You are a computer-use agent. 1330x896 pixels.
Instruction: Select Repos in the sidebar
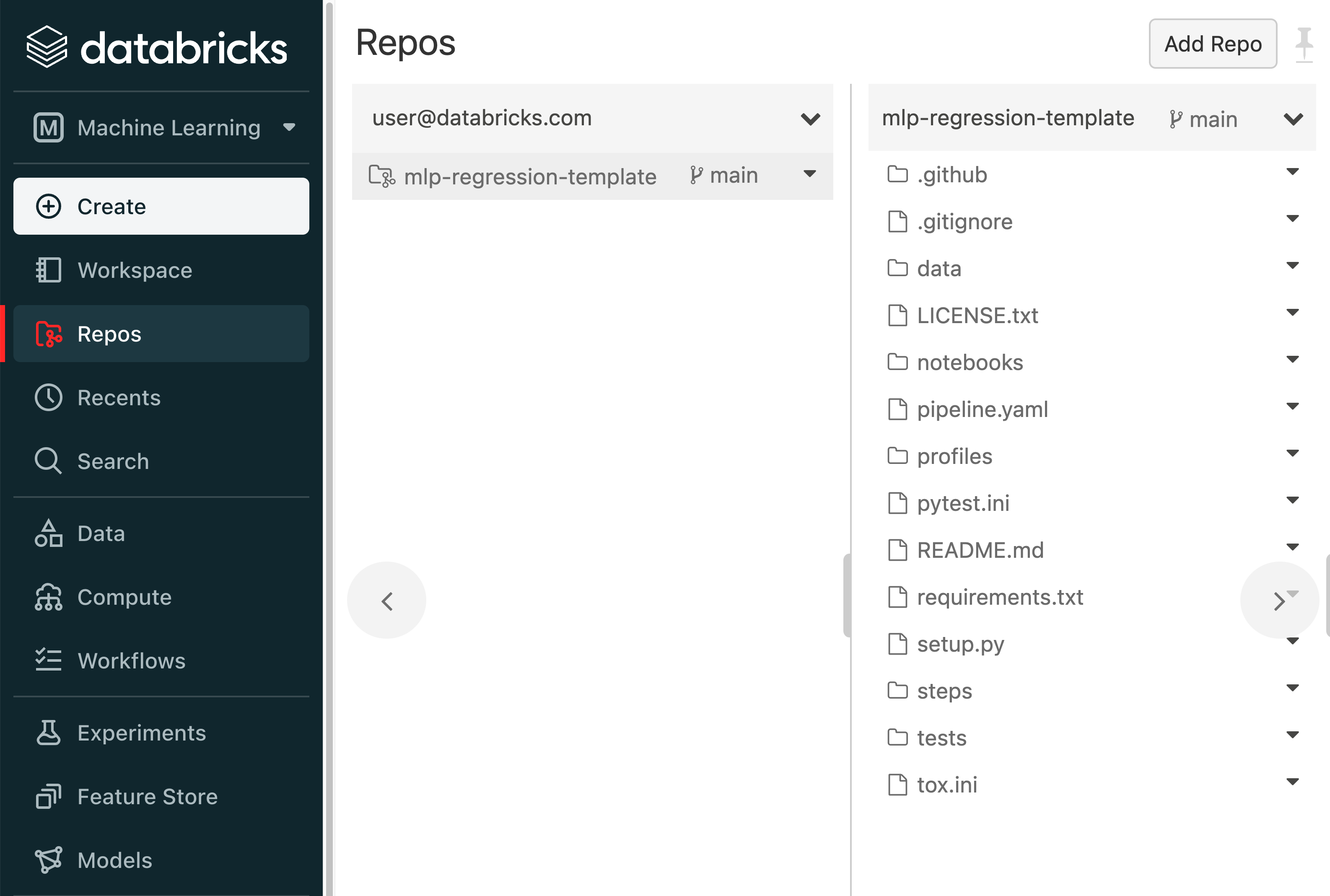pyautogui.click(x=161, y=334)
